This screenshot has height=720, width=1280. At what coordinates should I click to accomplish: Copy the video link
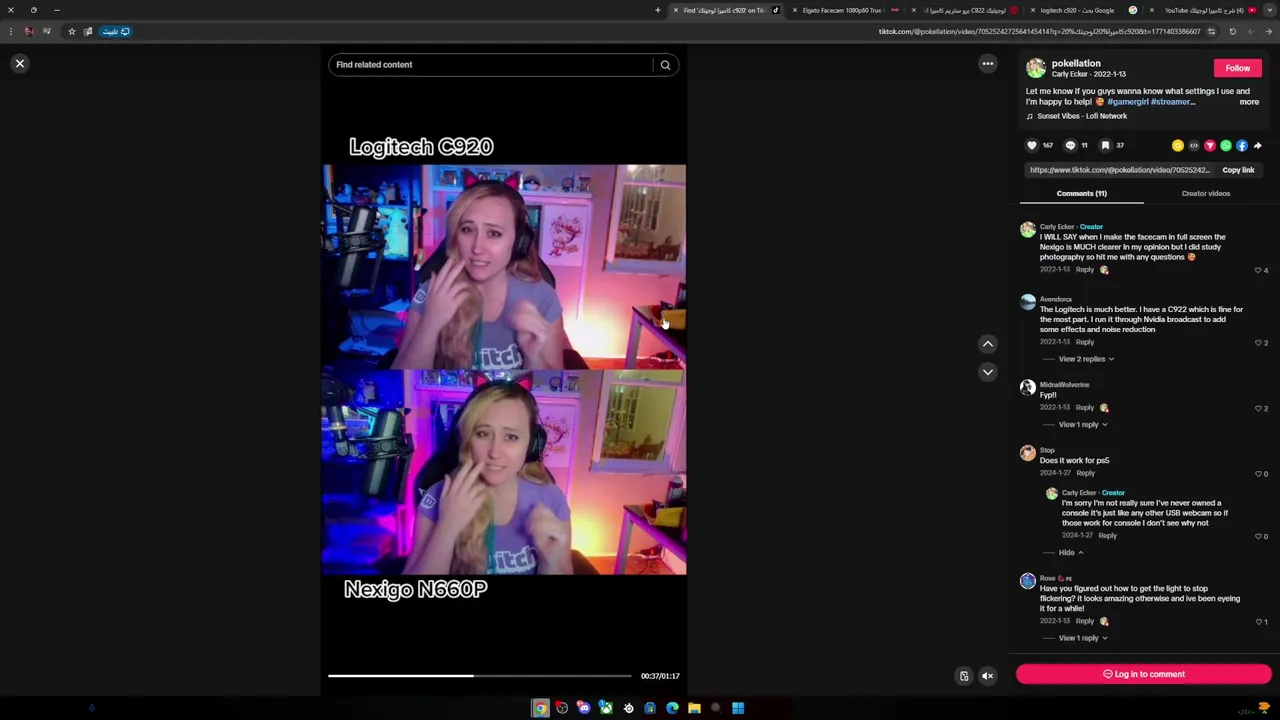1238,170
